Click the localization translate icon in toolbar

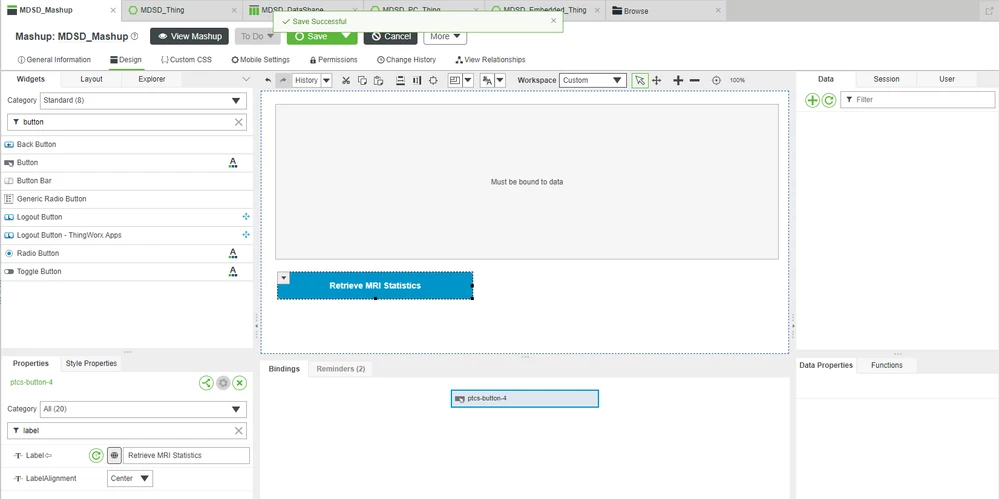[x=487, y=80]
